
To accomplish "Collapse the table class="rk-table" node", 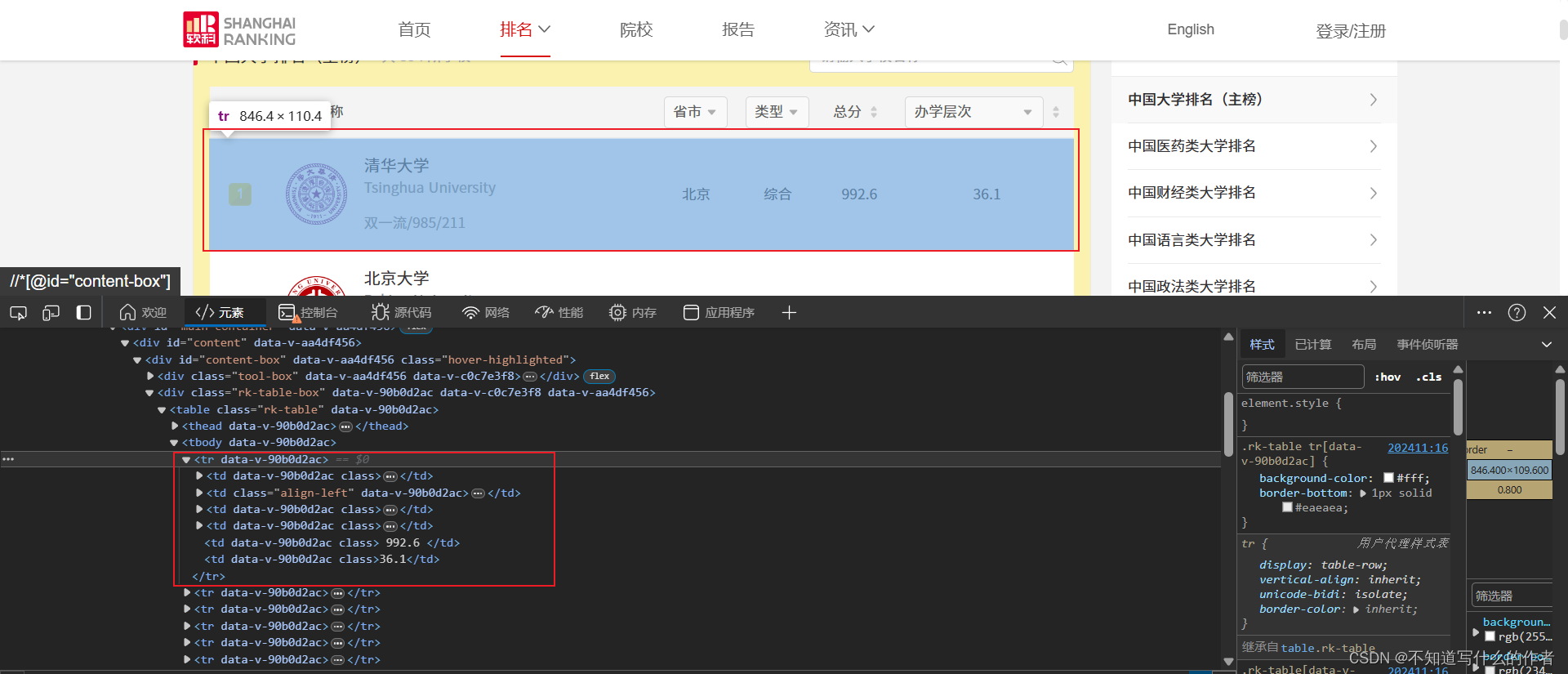I will (162, 410).
